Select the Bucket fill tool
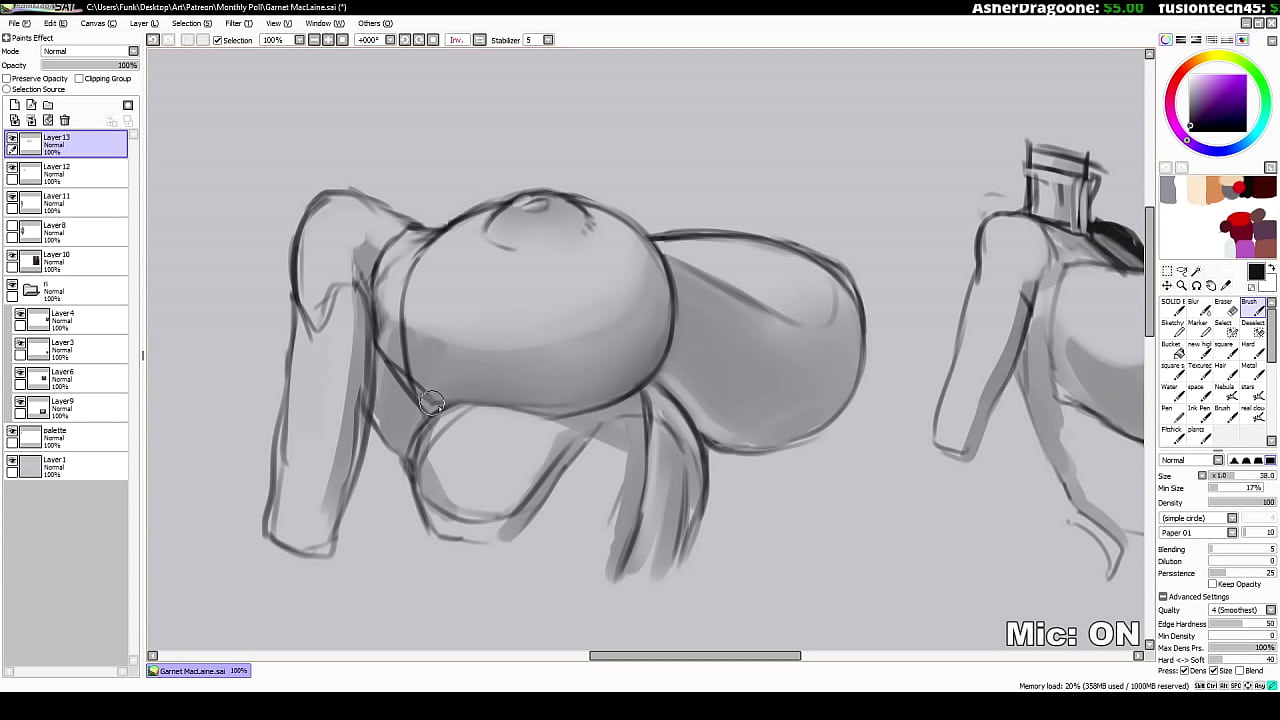This screenshot has width=1280, height=720. pos(1172,350)
